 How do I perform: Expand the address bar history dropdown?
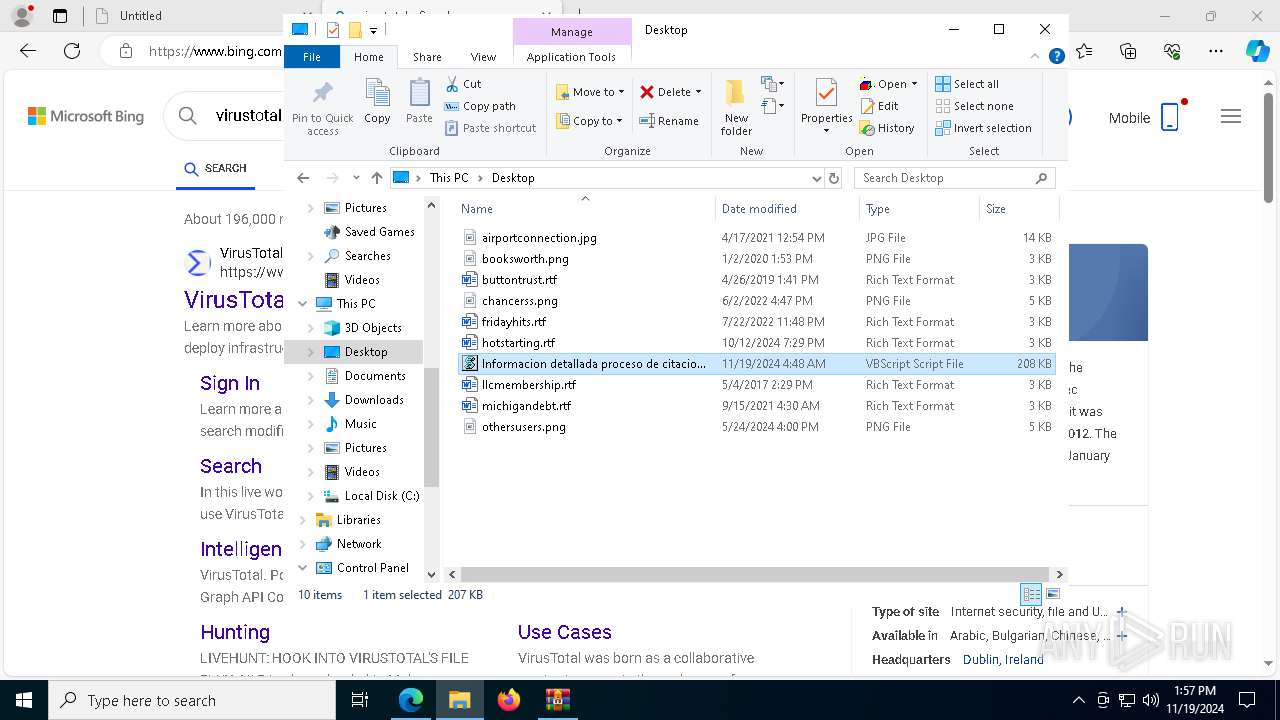pos(817,178)
